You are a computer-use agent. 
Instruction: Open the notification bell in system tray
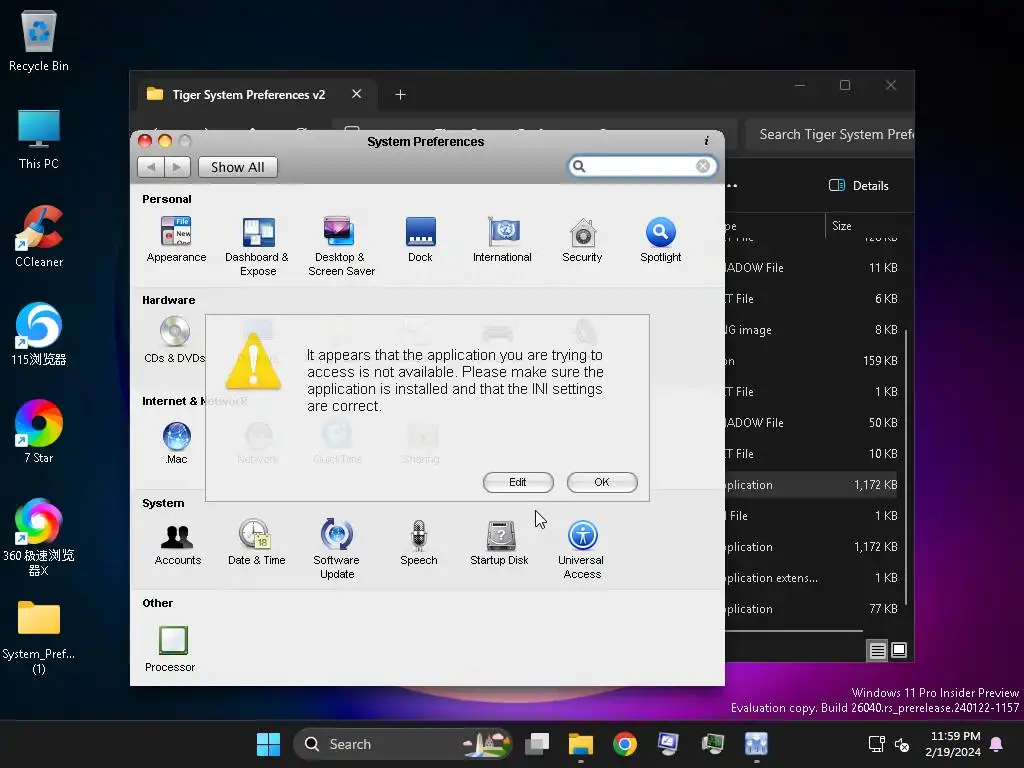pos(997,744)
